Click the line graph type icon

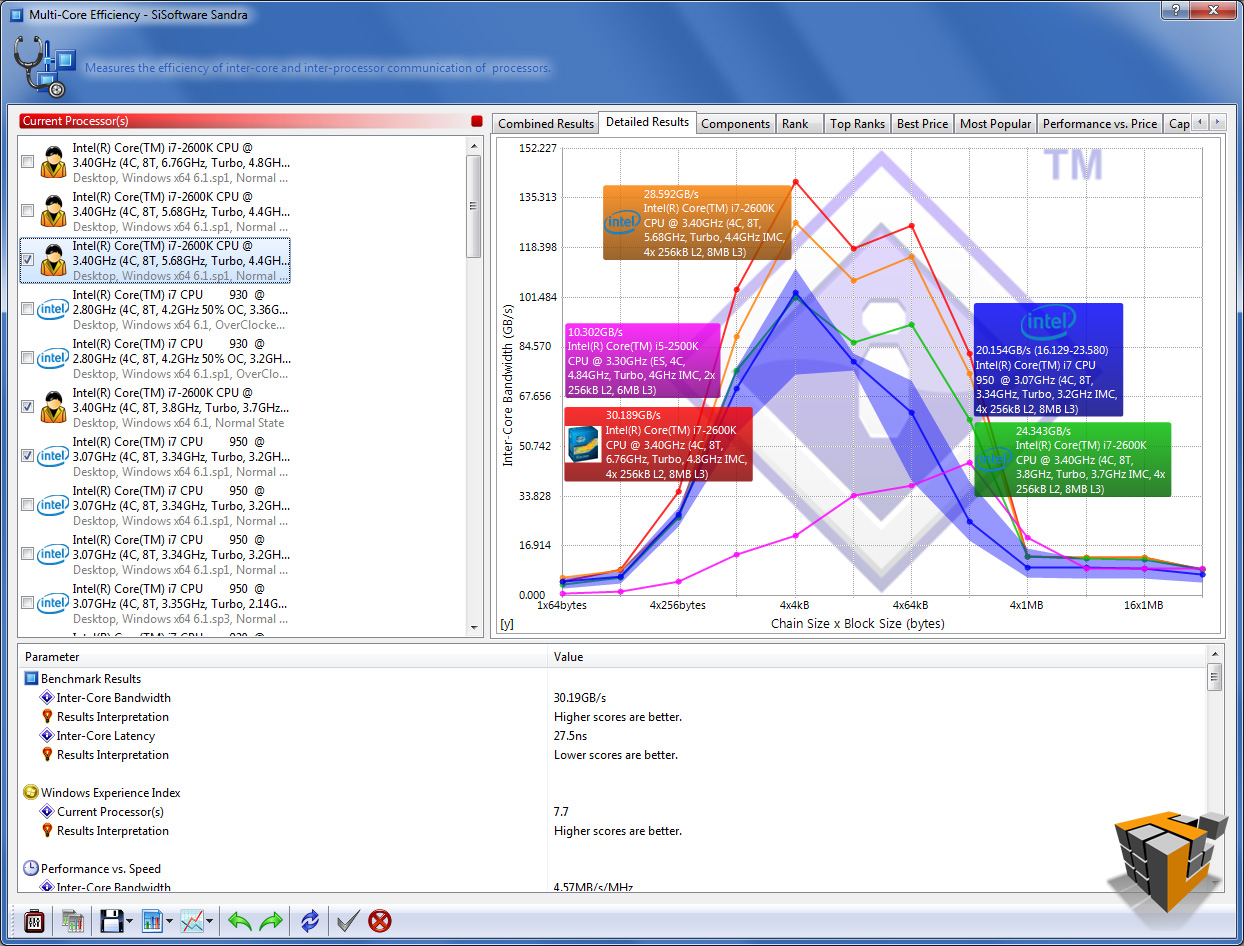192,921
